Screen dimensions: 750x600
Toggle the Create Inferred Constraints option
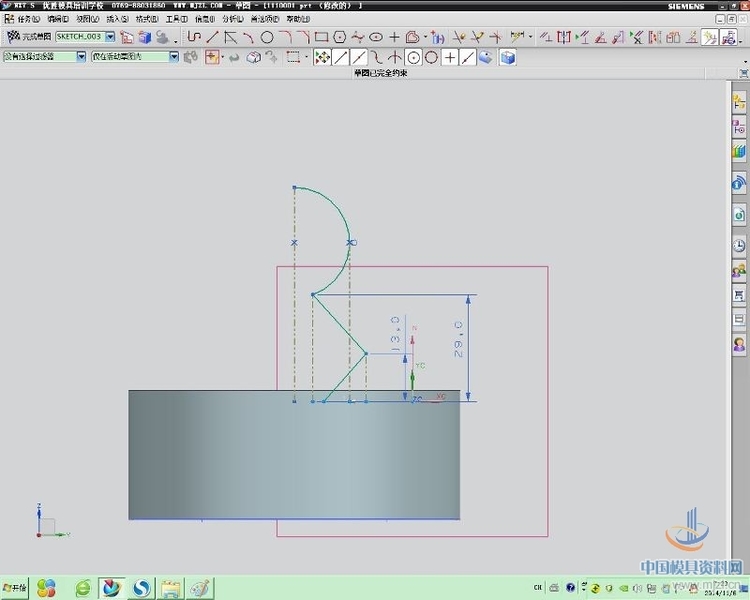click(x=708, y=37)
